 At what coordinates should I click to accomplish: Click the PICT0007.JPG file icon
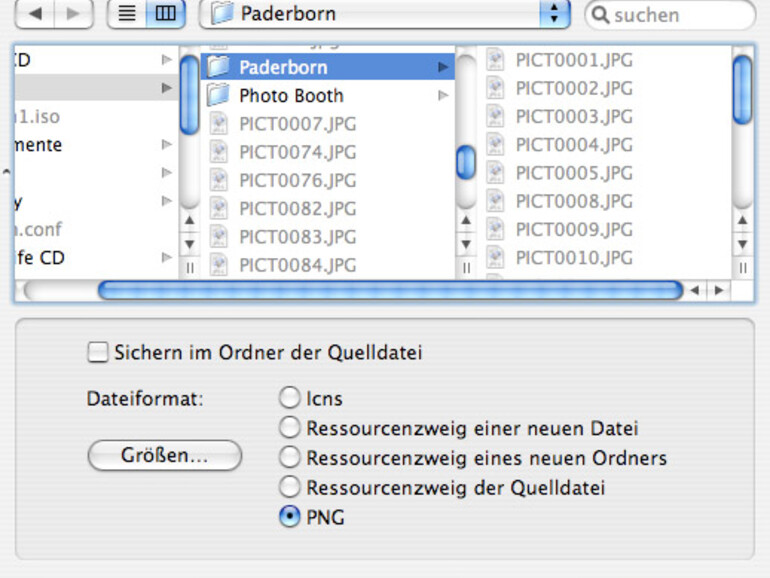(x=219, y=124)
